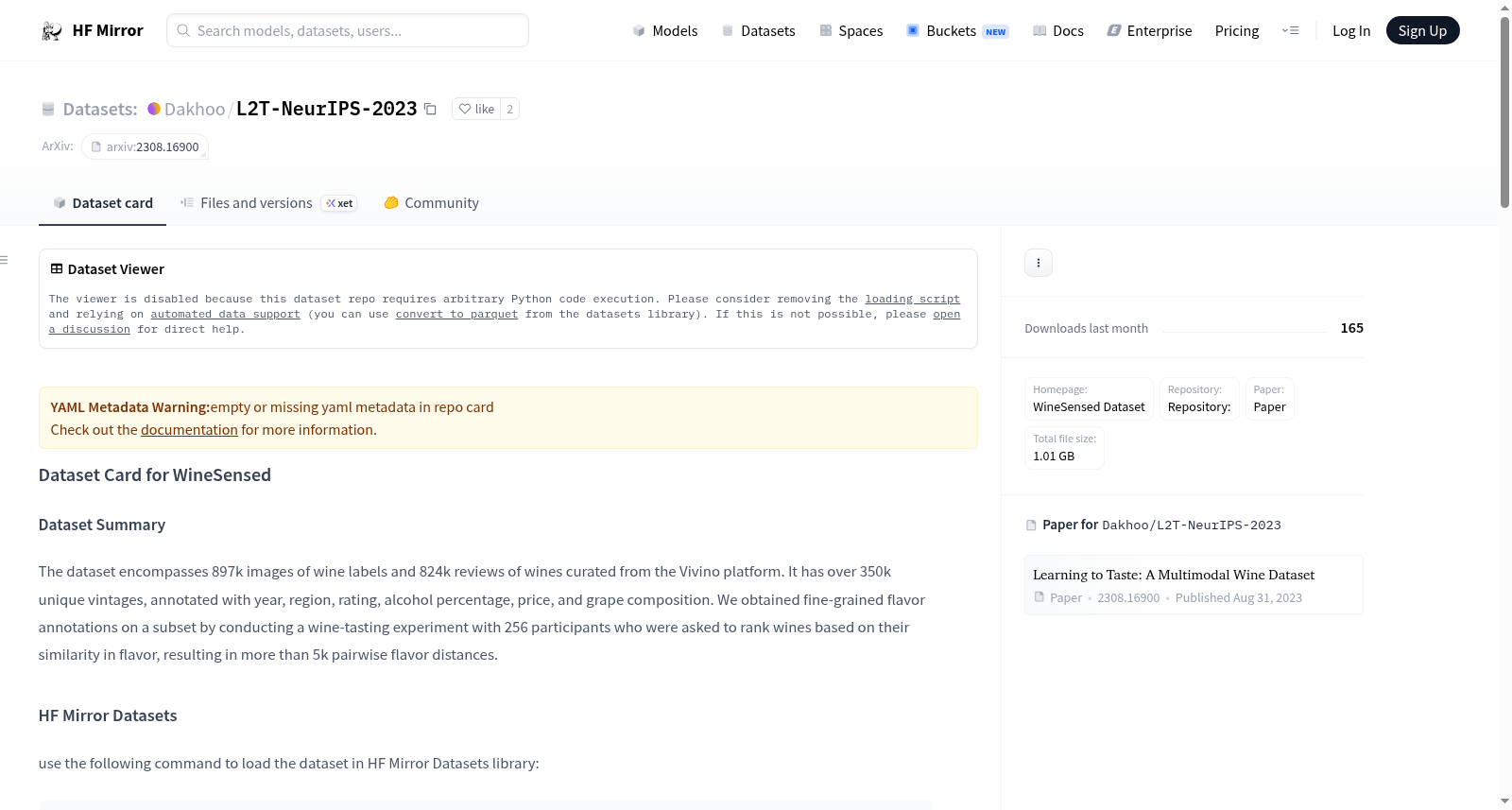The image size is (1512, 810).
Task: Expand the navigation more-menu icon
Action: (1290, 31)
